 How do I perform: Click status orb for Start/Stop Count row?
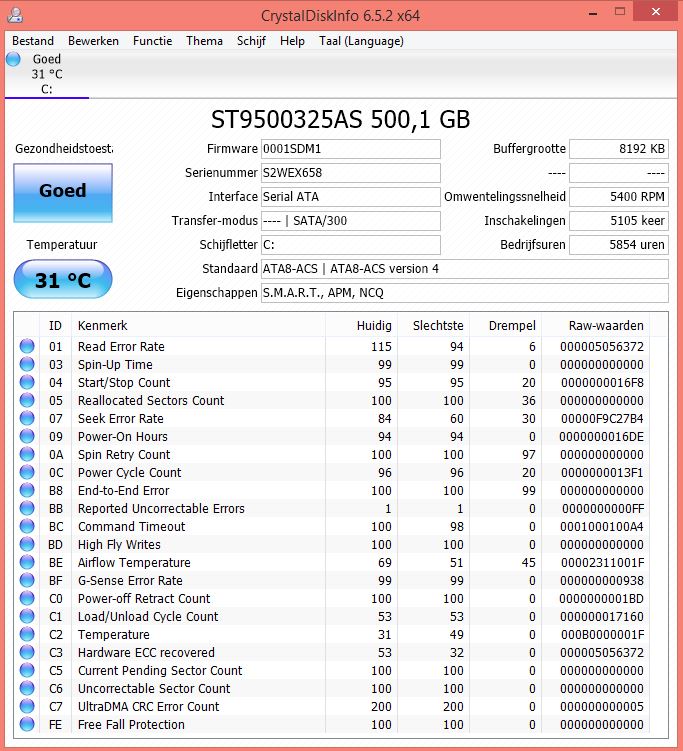pyautogui.click(x=27, y=382)
